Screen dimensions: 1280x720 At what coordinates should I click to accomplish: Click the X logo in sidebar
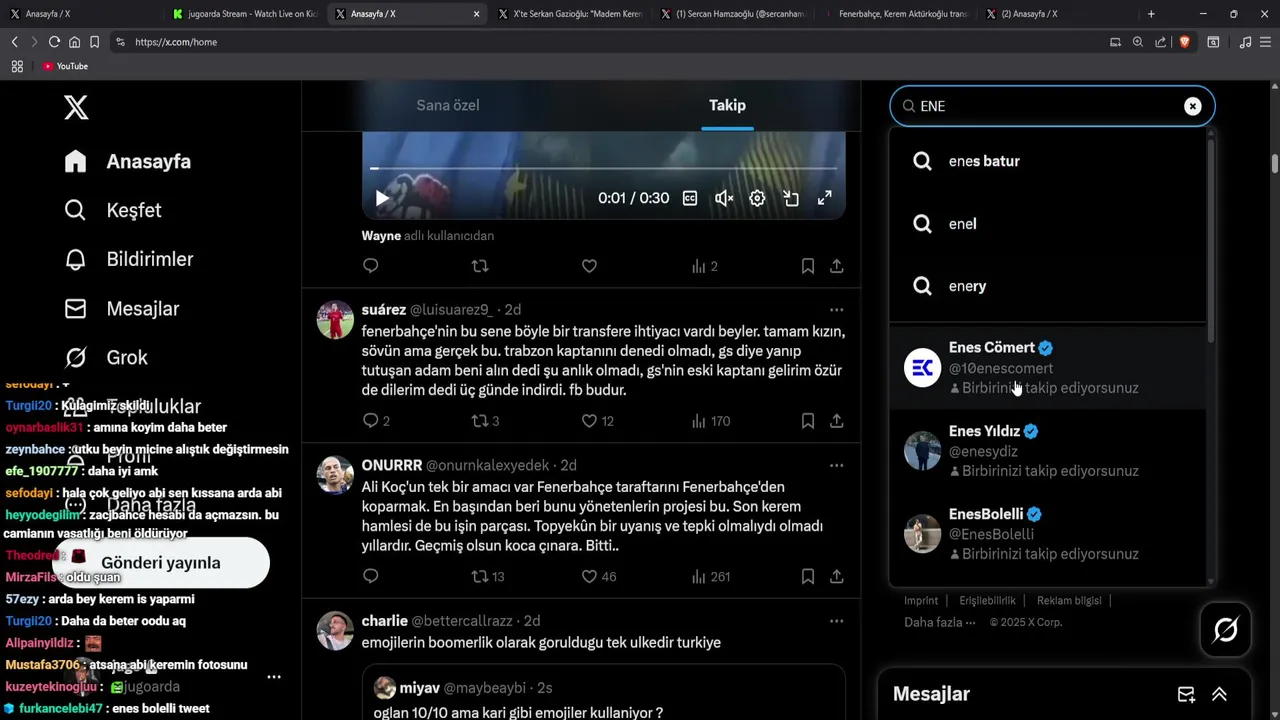[x=76, y=107]
